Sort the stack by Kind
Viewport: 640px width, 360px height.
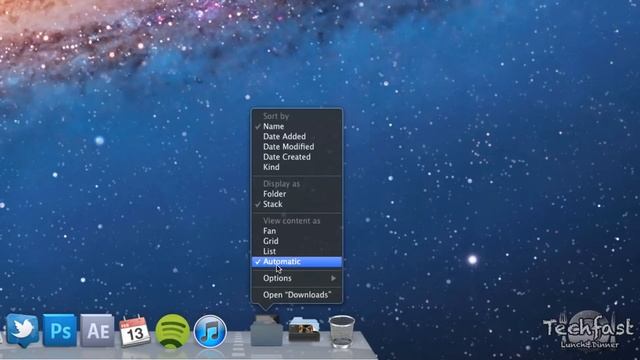(x=297, y=167)
